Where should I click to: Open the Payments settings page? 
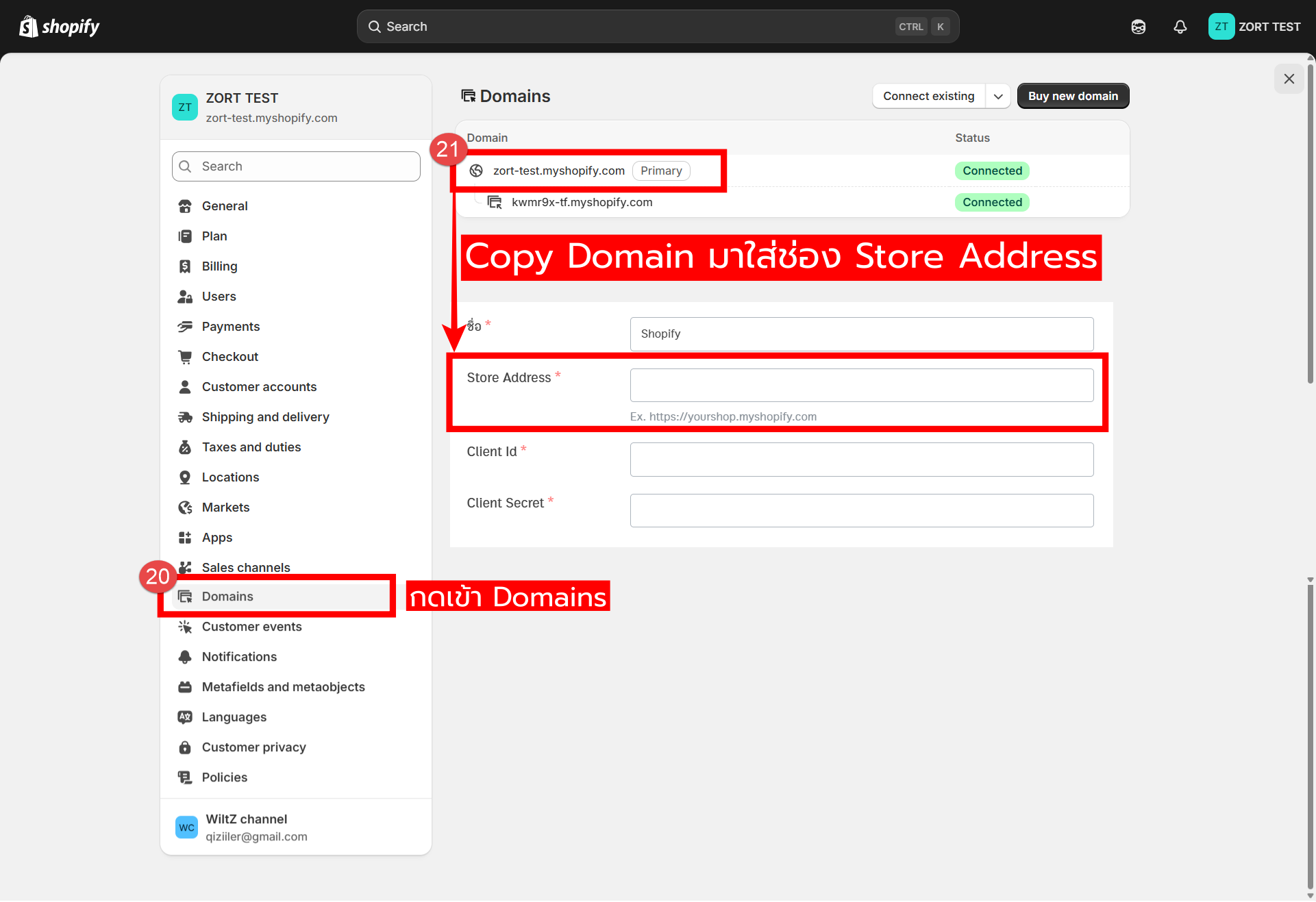[x=230, y=327]
